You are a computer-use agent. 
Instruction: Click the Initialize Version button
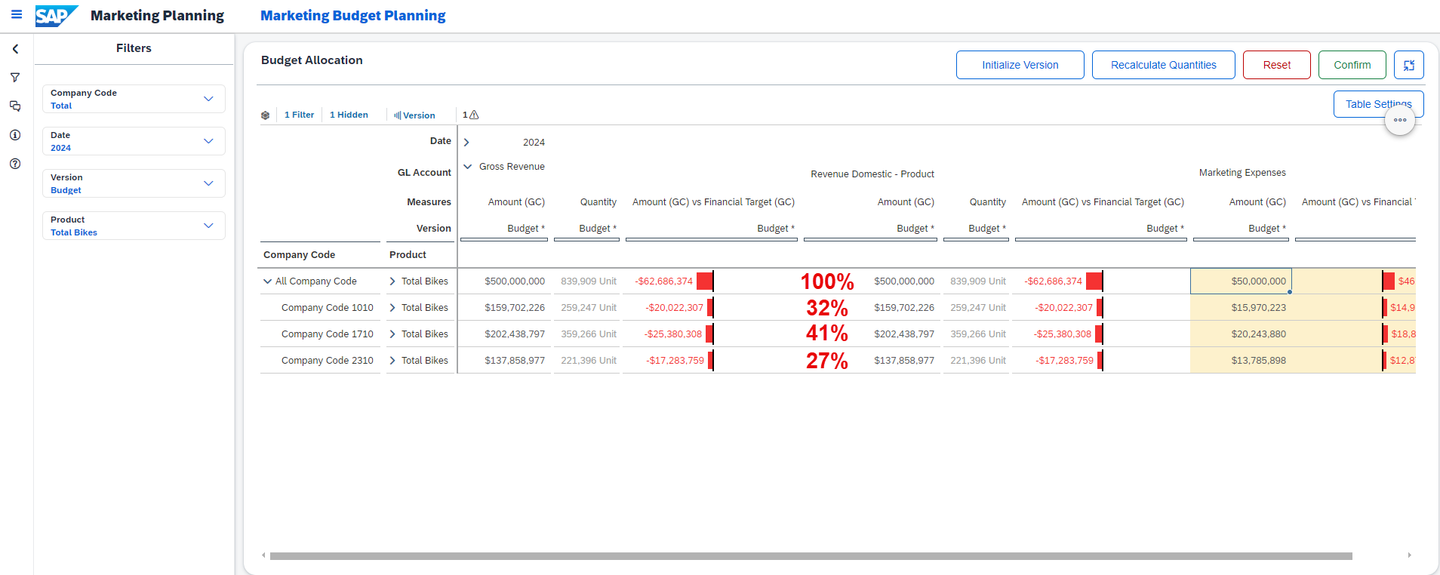pos(1020,65)
